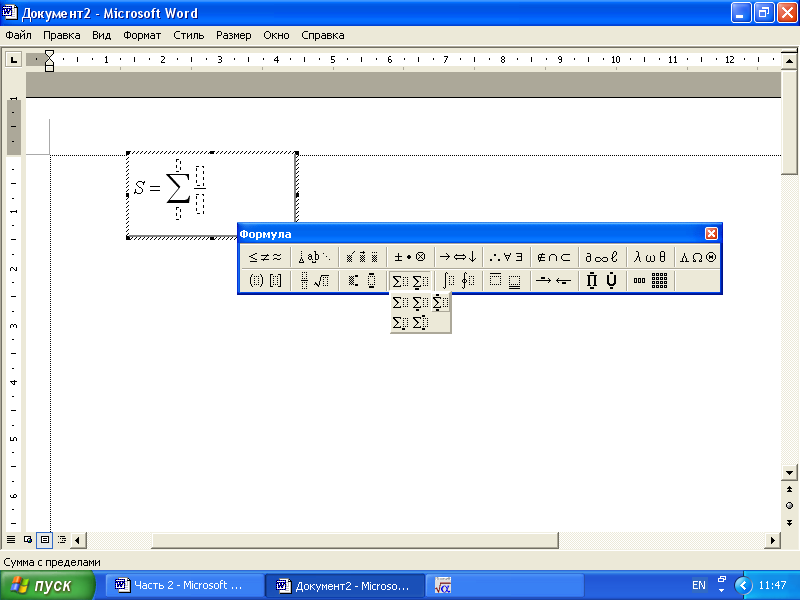
Task: Open the uppercase Greek letters palette (Λ Ω)
Action: [697, 257]
